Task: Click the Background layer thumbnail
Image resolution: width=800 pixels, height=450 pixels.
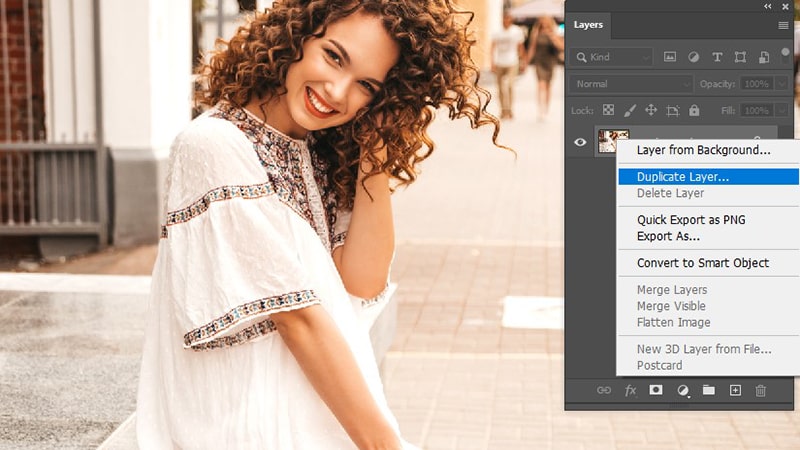Action: tap(612, 142)
